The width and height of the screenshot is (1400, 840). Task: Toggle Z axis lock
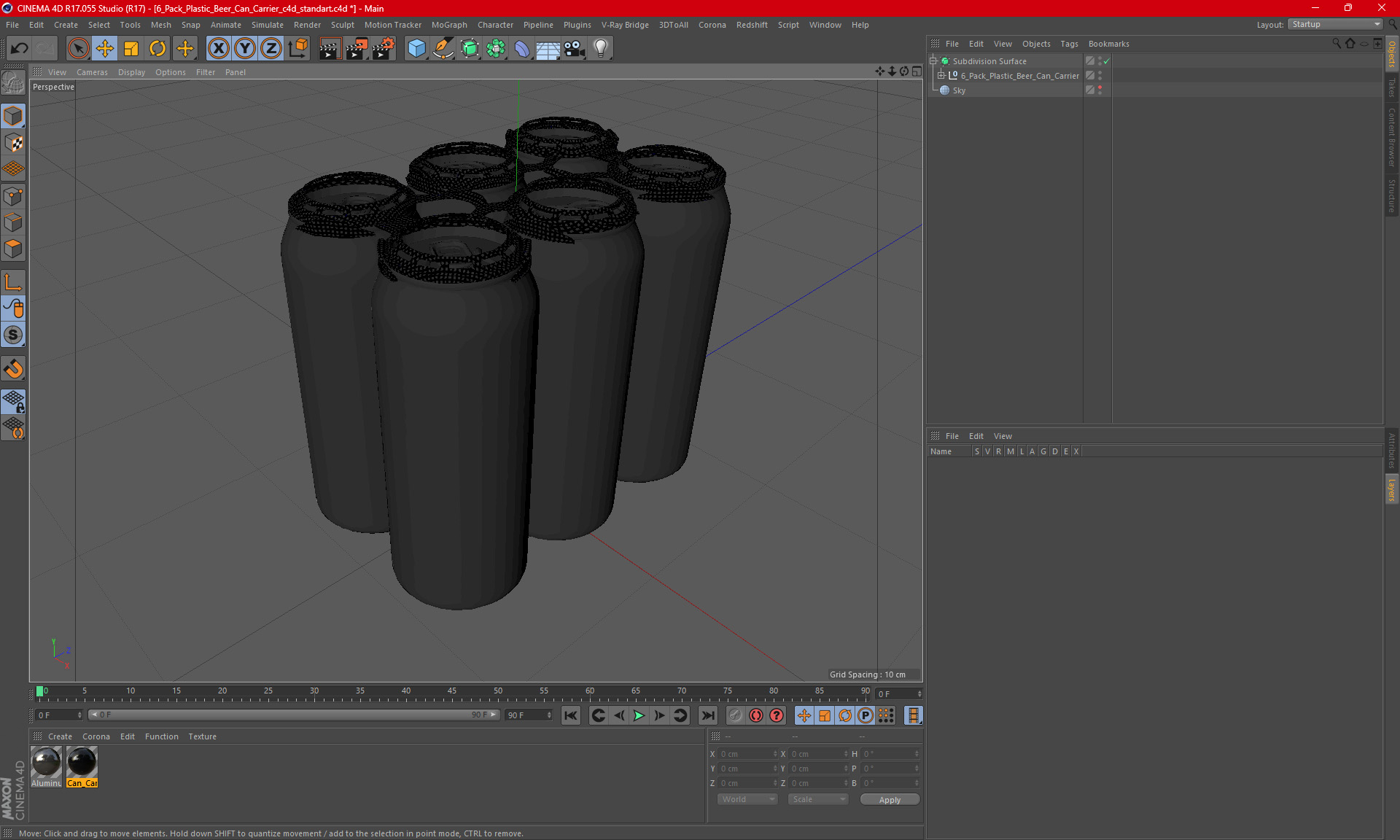point(271,49)
